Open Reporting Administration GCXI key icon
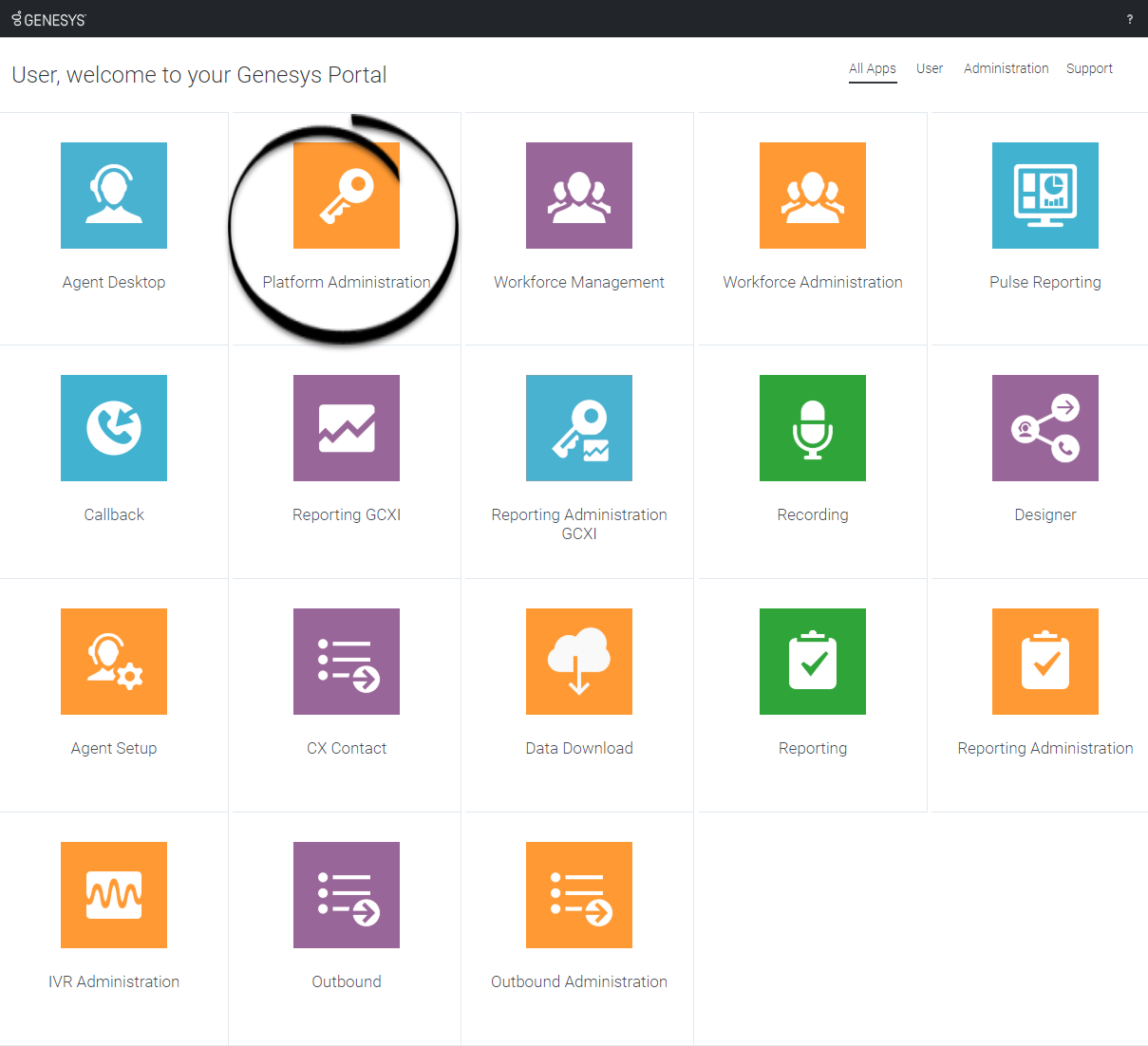 point(579,428)
